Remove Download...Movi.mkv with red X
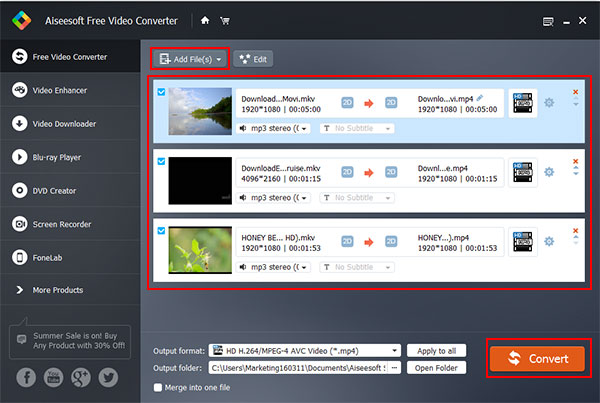 pyautogui.click(x=575, y=92)
